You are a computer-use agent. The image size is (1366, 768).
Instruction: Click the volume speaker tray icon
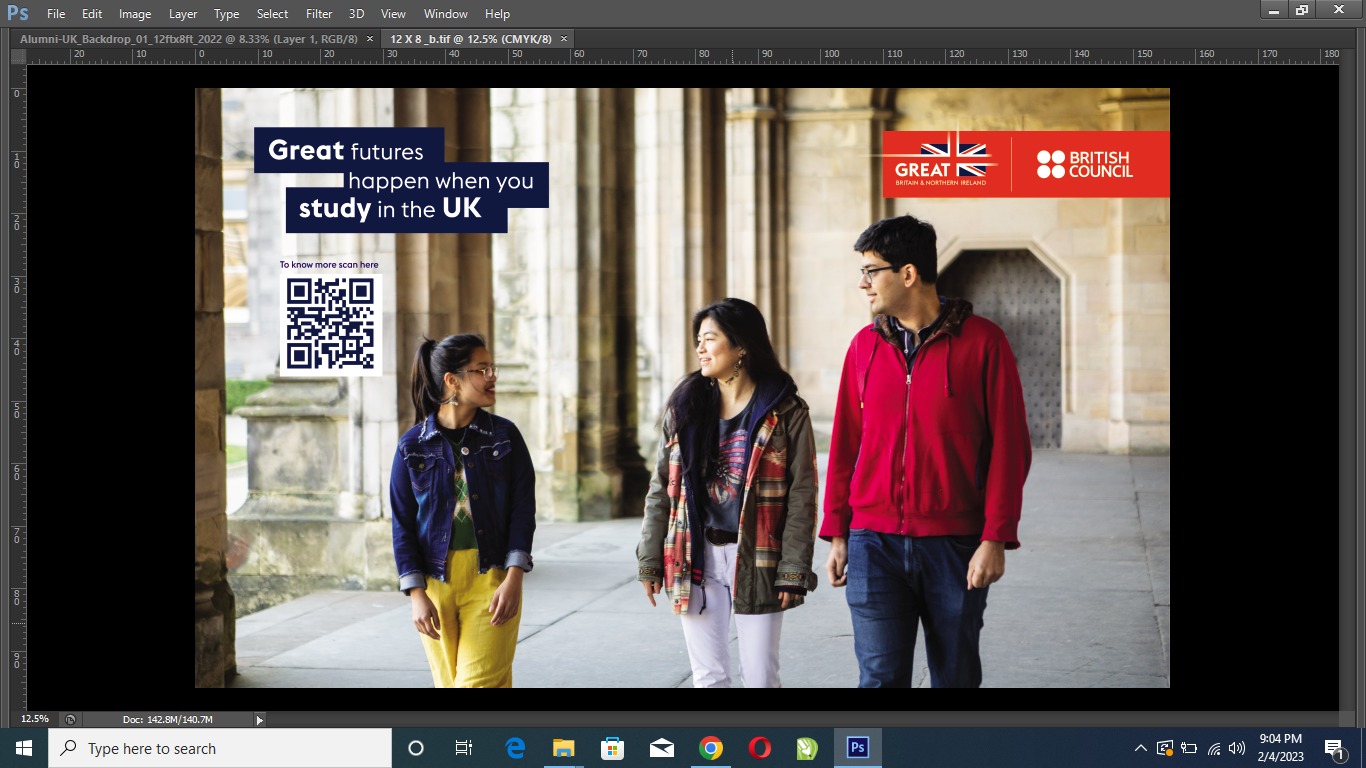click(1237, 748)
